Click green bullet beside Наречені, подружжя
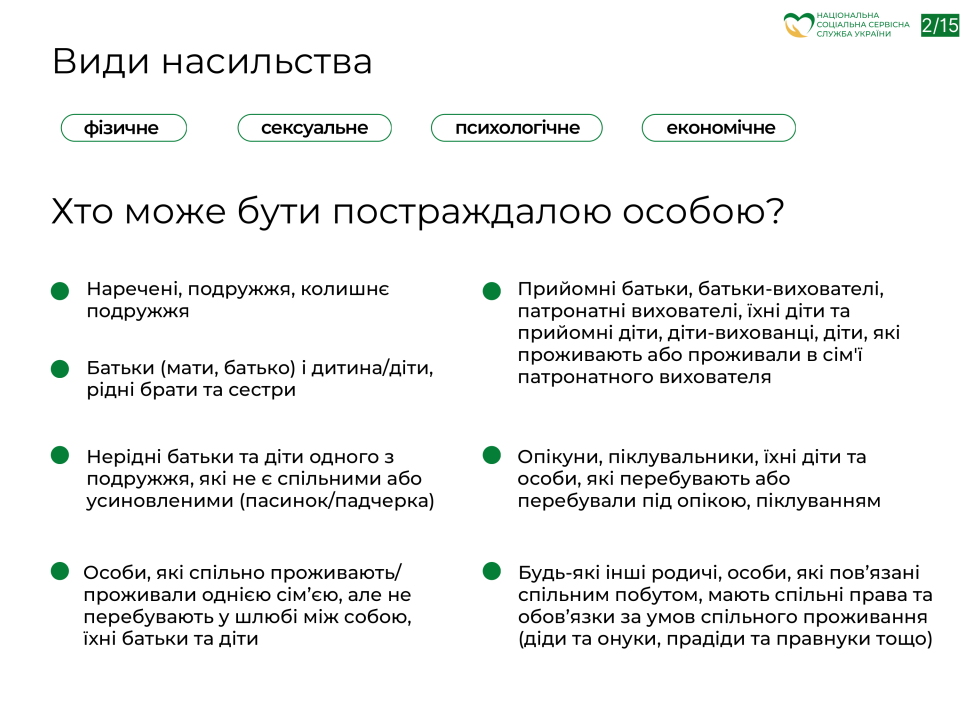The width and height of the screenshot is (972, 705). 60,290
